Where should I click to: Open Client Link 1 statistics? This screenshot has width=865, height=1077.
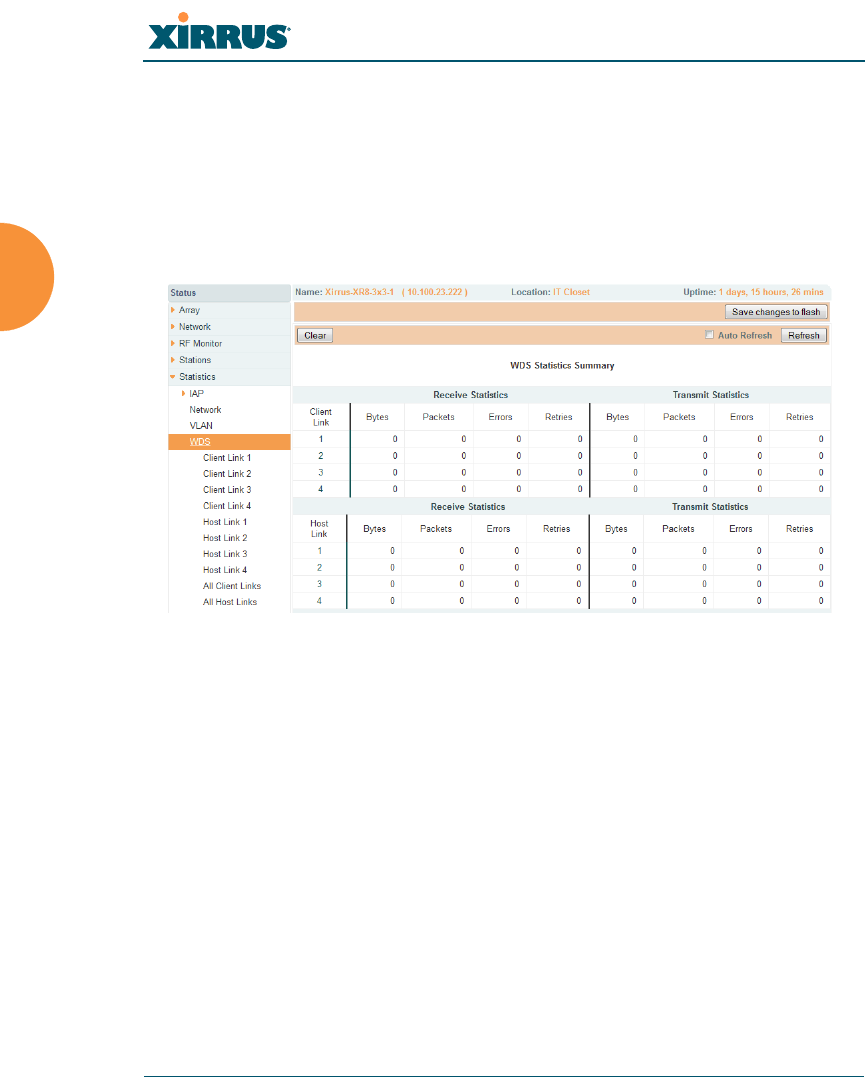click(x=227, y=457)
